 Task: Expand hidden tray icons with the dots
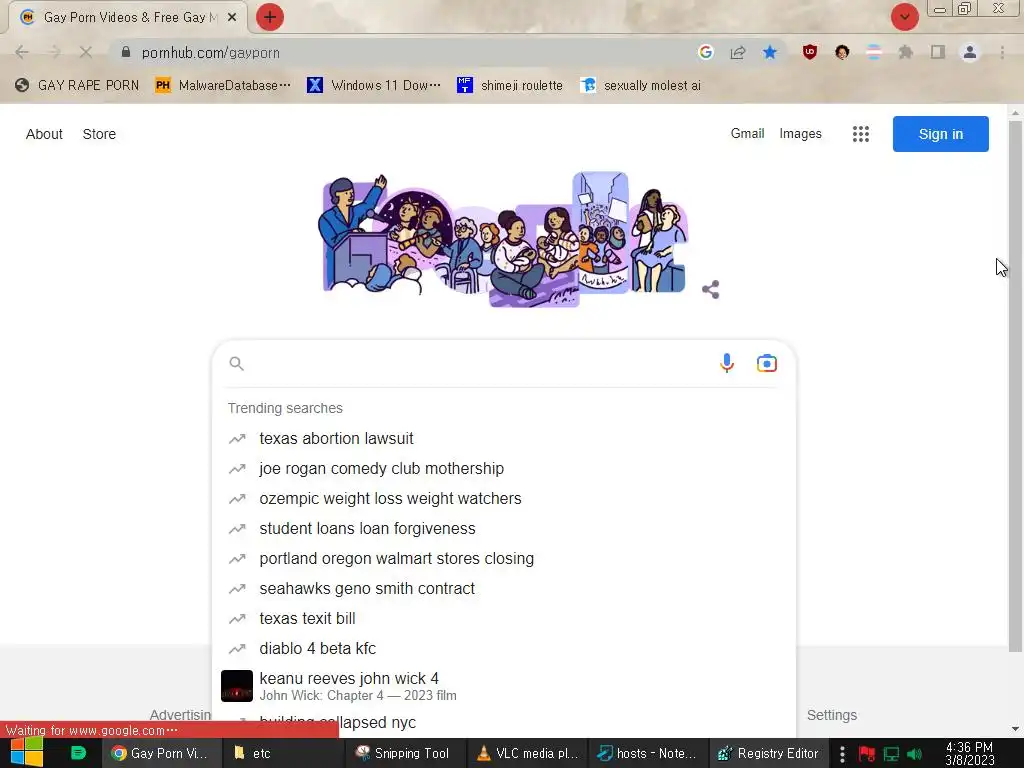coord(842,754)
